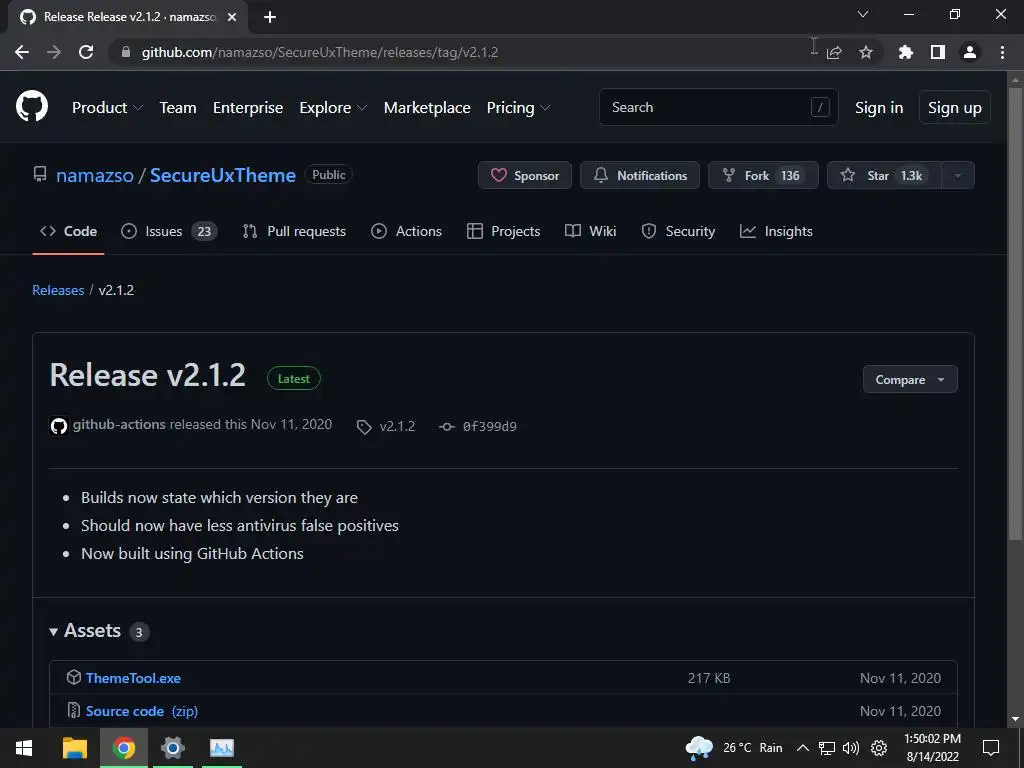Click the Chrome taskbar icon

[x=123, y=748]
